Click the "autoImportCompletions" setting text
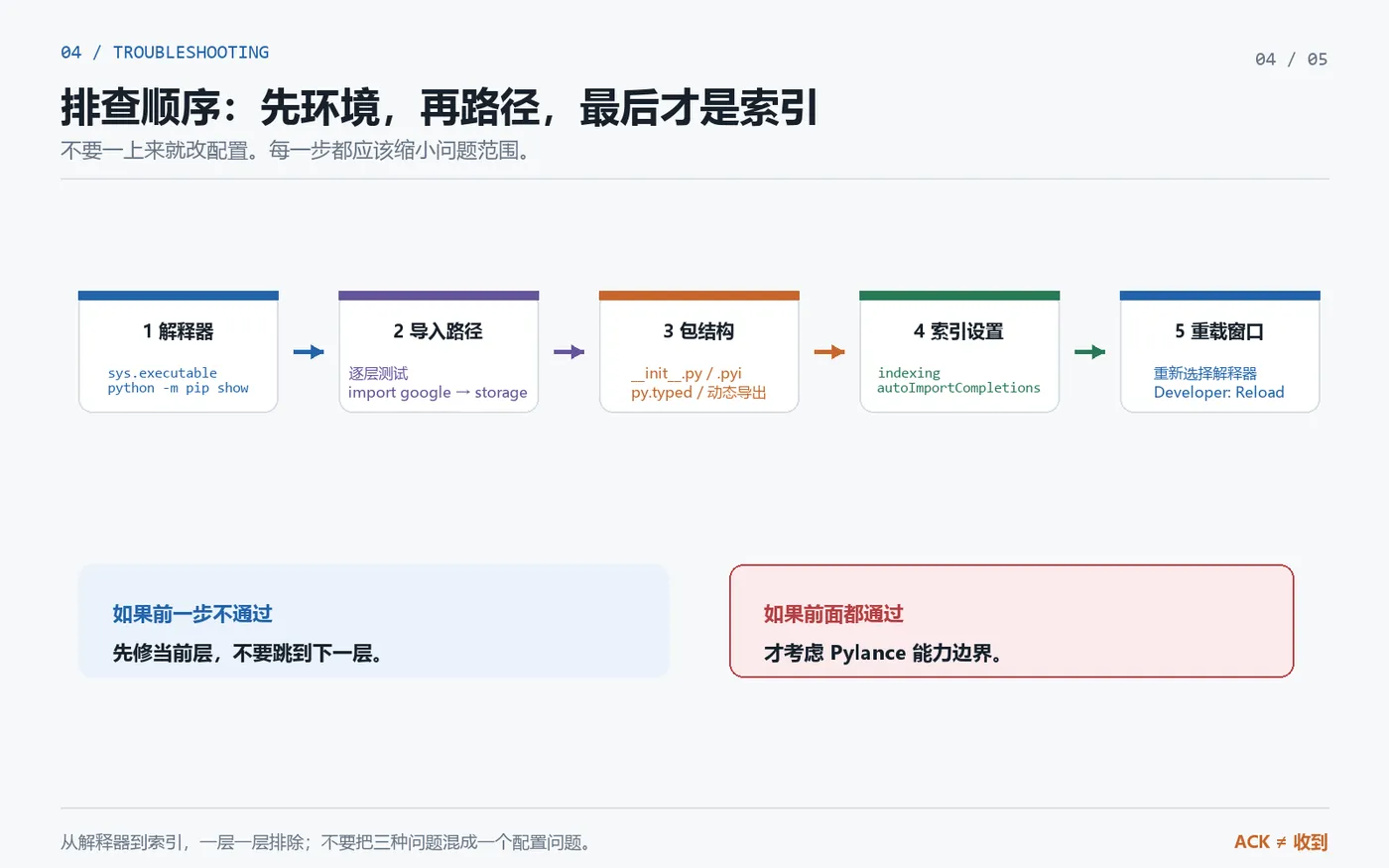The height and width of the screenshot is (868, 1389). tap(958, 388)
